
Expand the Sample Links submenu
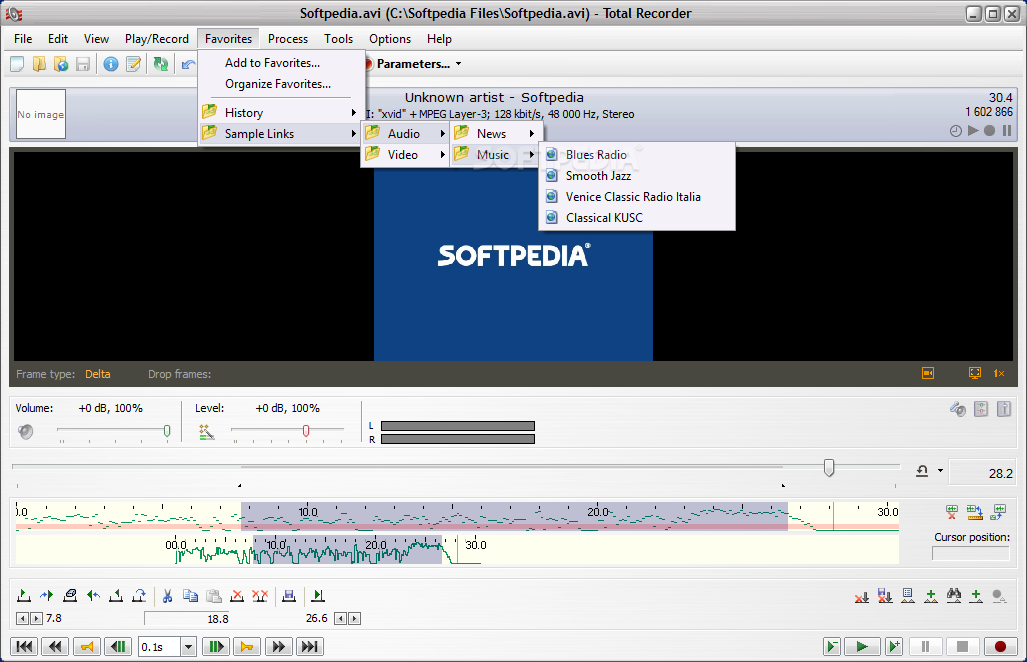click(280, 134)
